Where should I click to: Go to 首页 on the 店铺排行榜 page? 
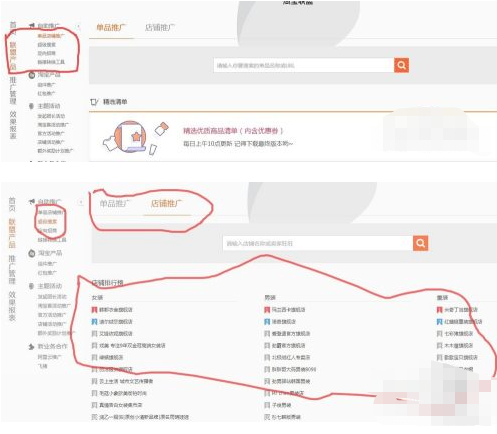click(x=12, y=204)
